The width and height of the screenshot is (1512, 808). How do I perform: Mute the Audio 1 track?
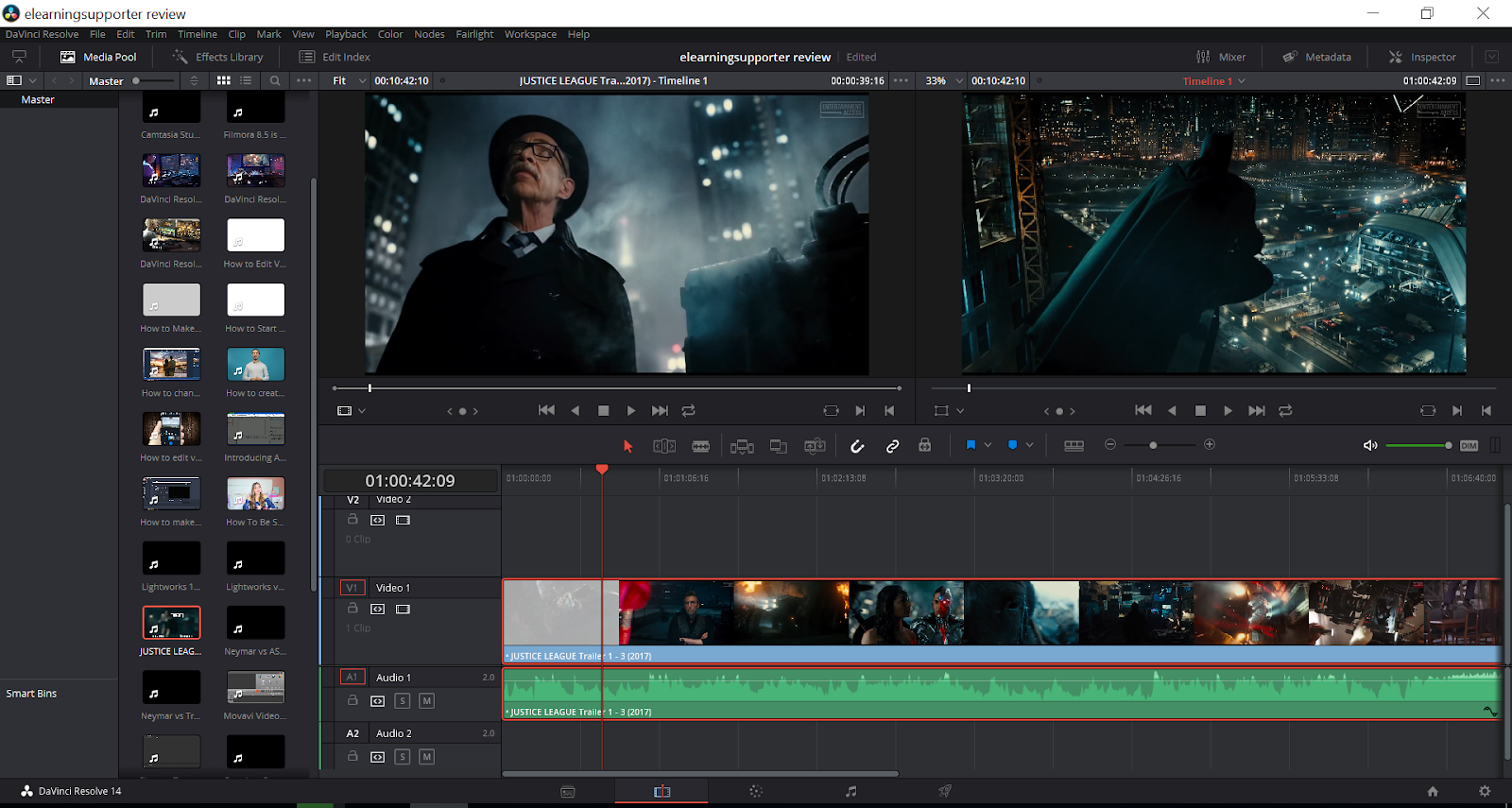pos(427,701)
